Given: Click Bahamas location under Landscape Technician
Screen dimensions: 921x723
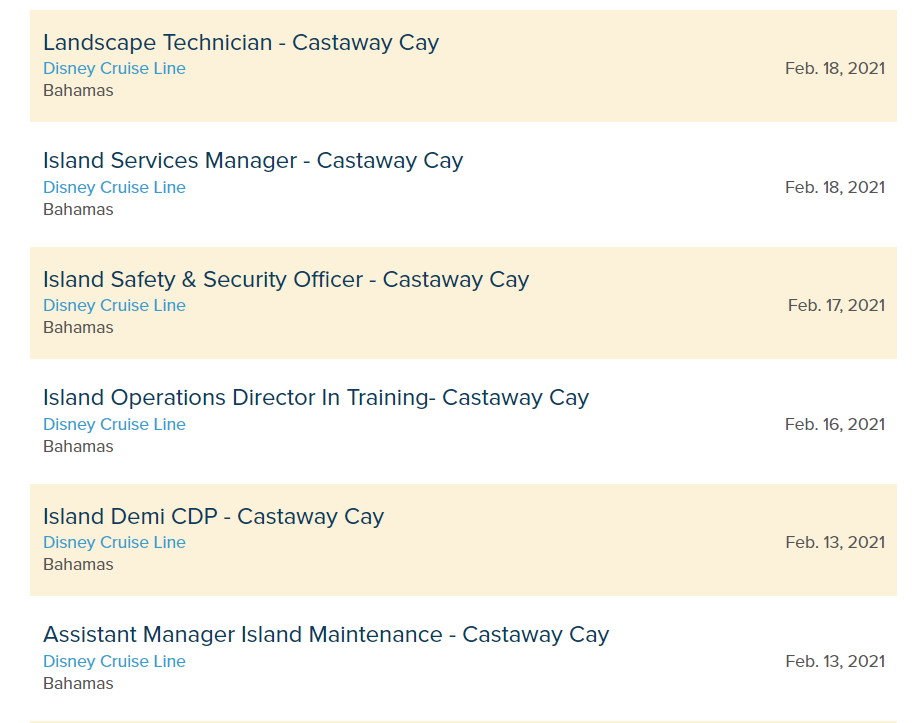Looking at the screenshot, I should [x=78, y=91].
